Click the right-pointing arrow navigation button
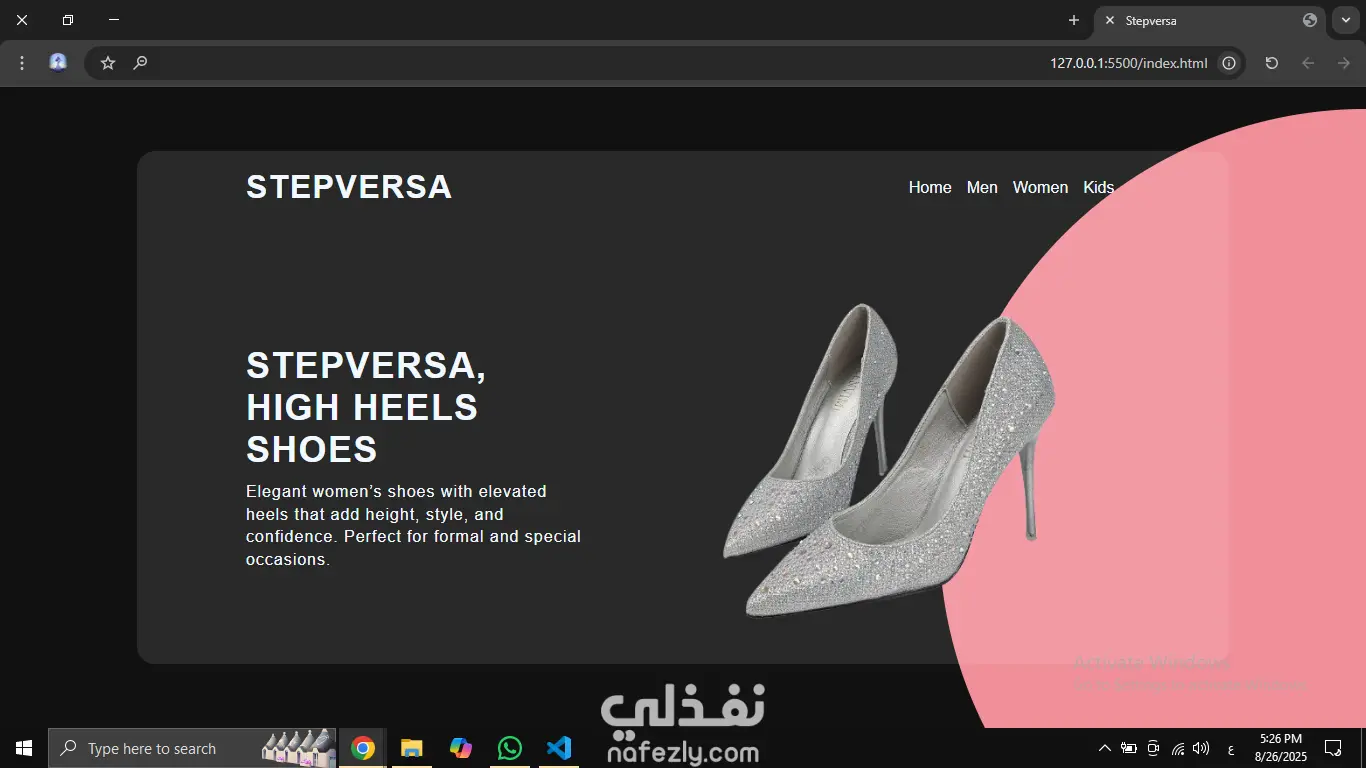The height and width of the screenshot is (768, 1366). point(1344,63)
